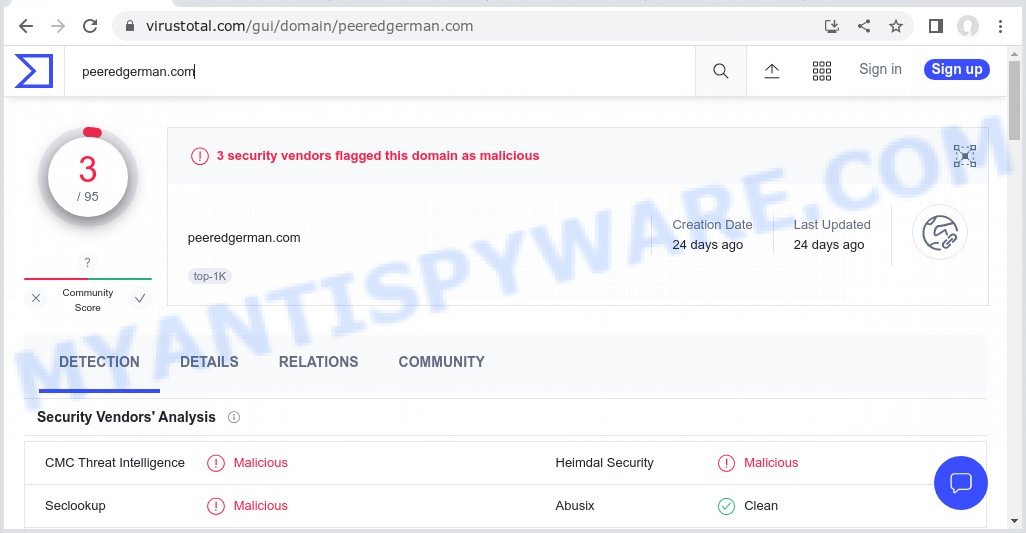Click the Sign in link

pyautogui.click(x=880, y=69)
